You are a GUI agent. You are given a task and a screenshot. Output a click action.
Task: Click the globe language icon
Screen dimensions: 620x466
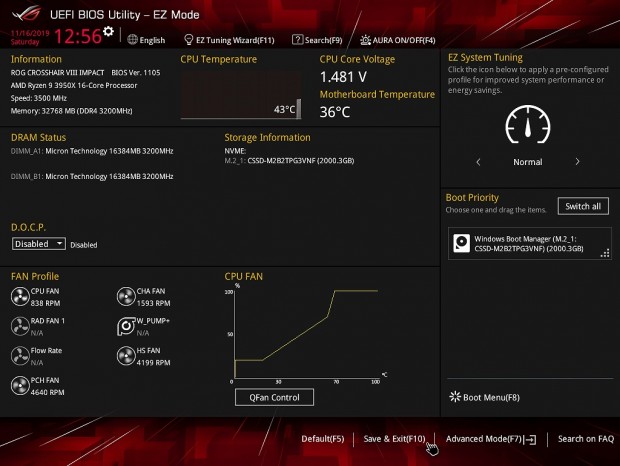[x=132, y=40]
